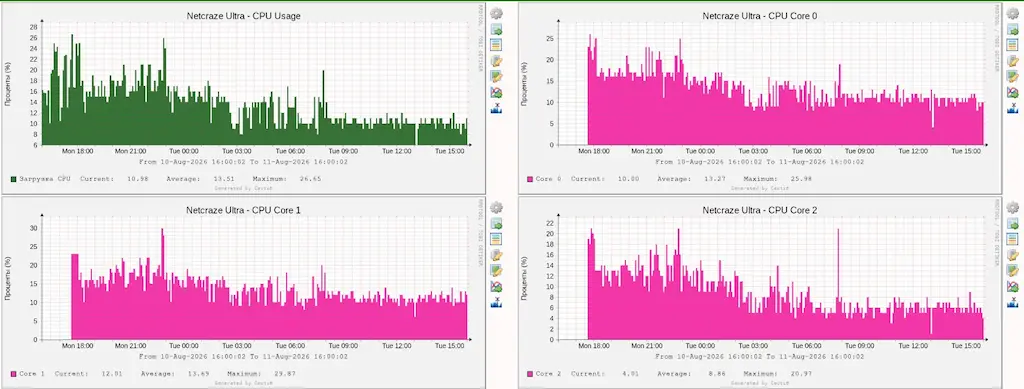
Task: Click date range text under CPU Core 2 graph
Action: [x=760, y=356]
